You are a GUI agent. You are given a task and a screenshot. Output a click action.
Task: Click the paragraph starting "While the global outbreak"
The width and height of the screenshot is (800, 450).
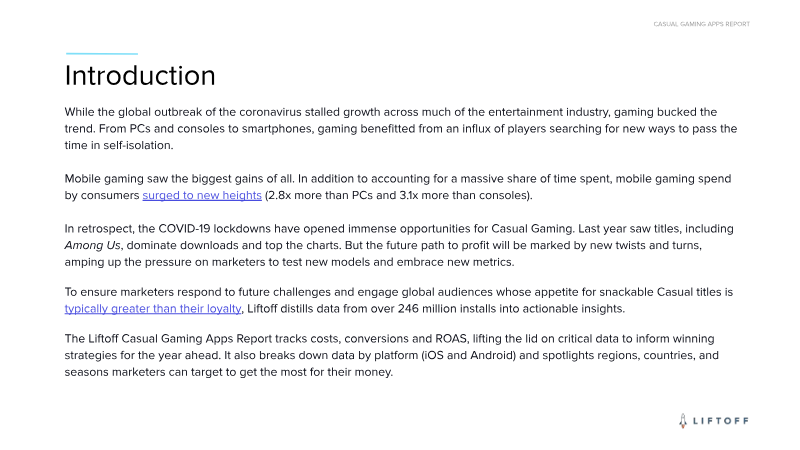click(400, 129)
